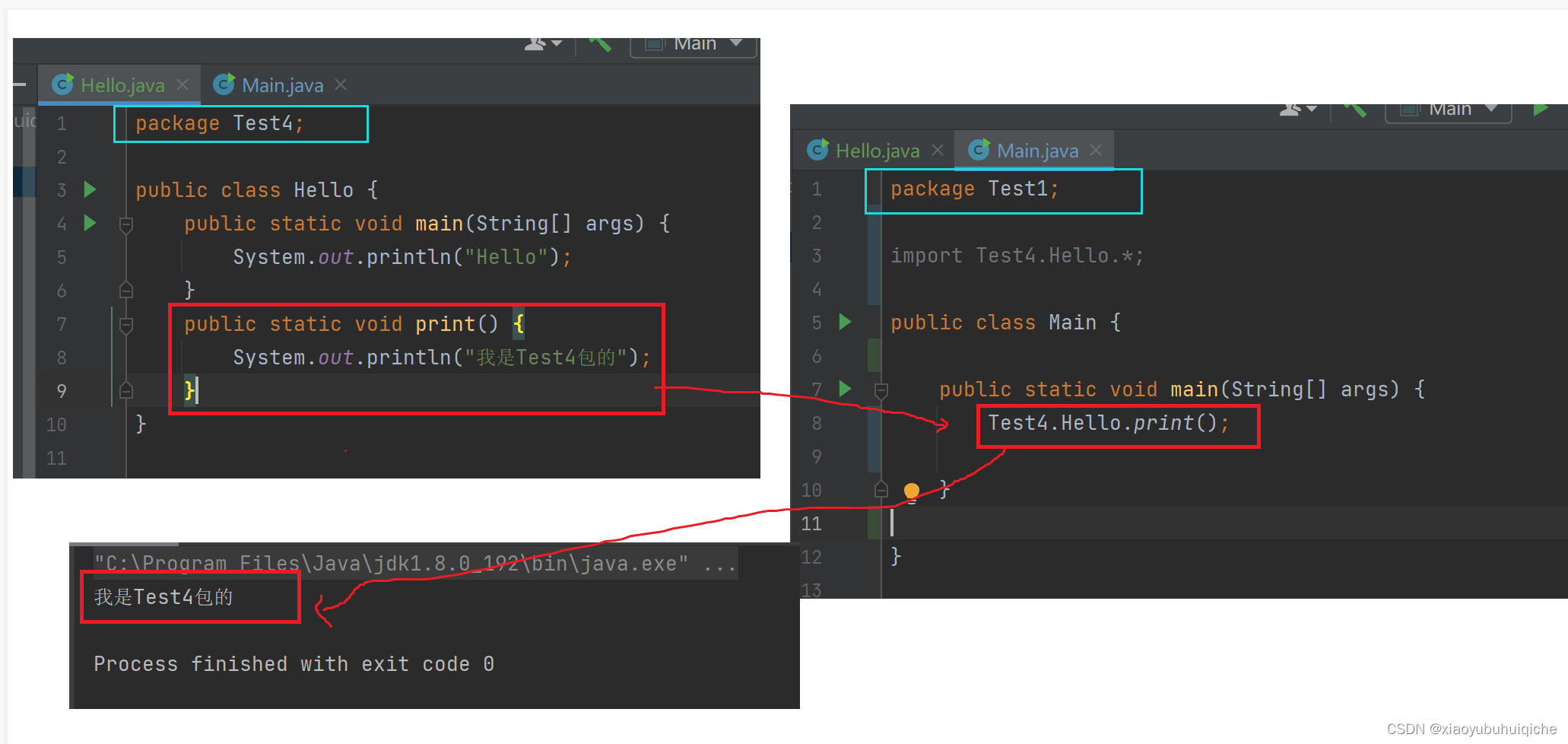Click 'public static void print()' line

tap(354, 324)
